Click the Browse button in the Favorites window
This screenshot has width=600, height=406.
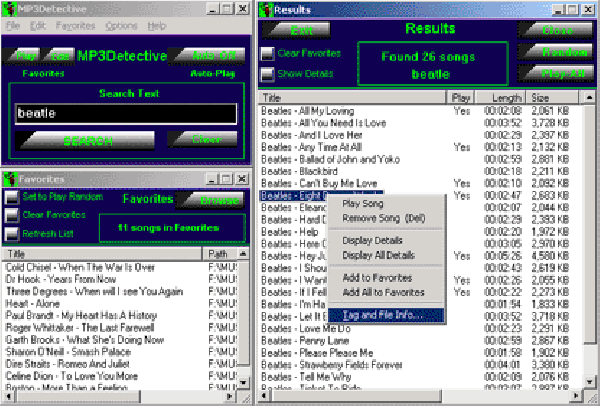pyautogui.click(x=210, y=199)
